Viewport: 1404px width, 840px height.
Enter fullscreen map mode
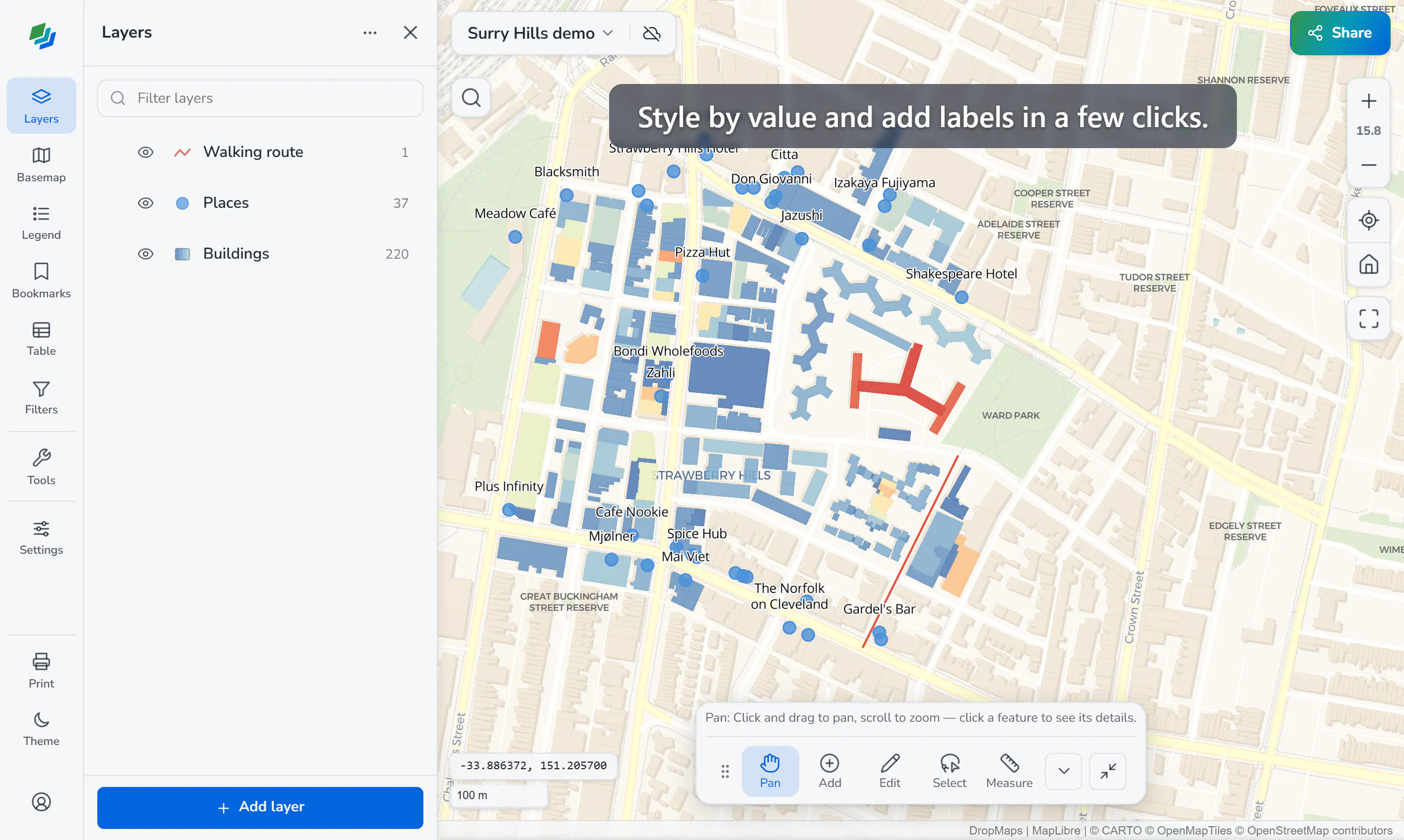click(x=1368, y=318)
